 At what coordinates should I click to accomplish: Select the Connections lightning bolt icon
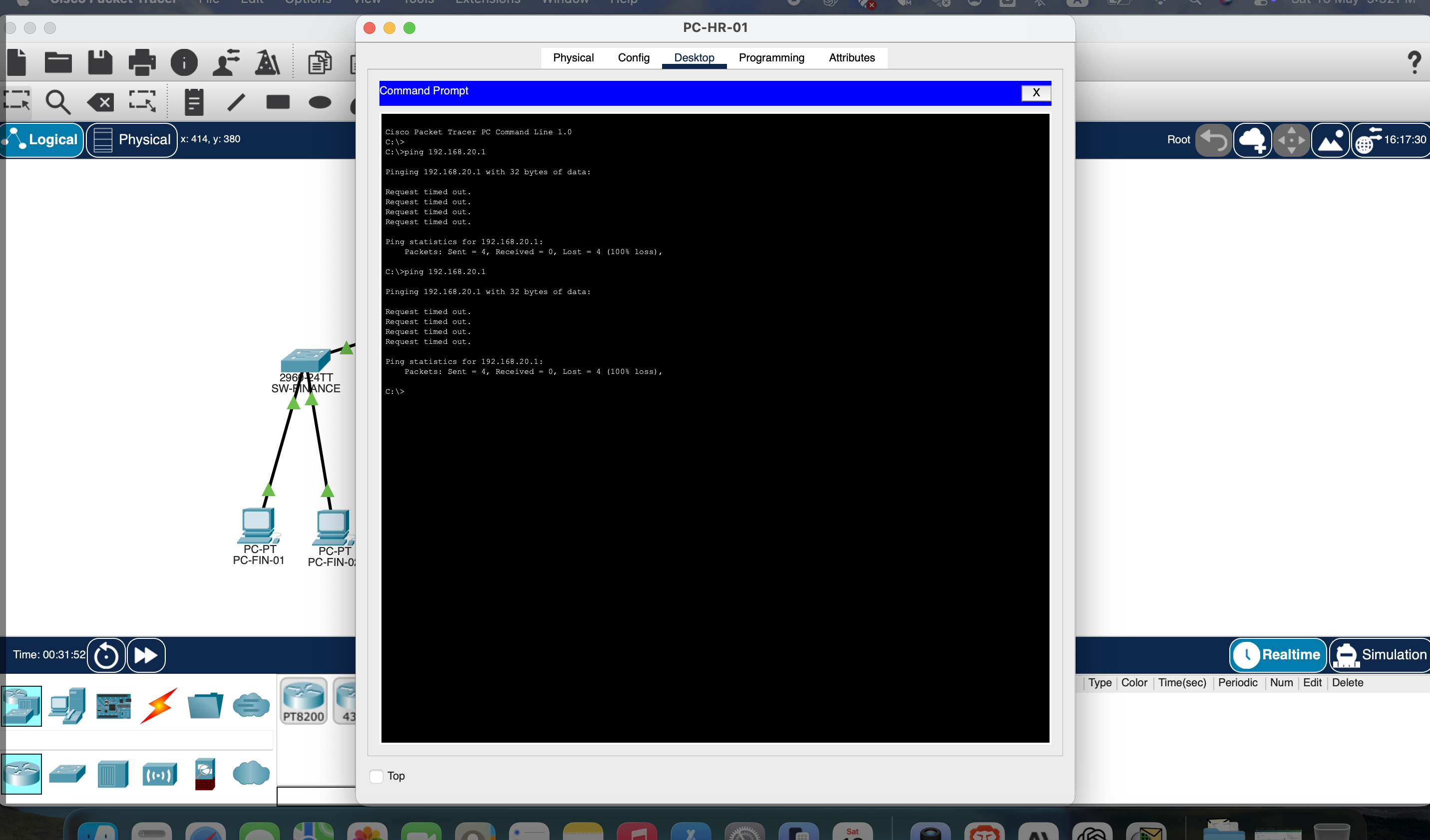159,706
